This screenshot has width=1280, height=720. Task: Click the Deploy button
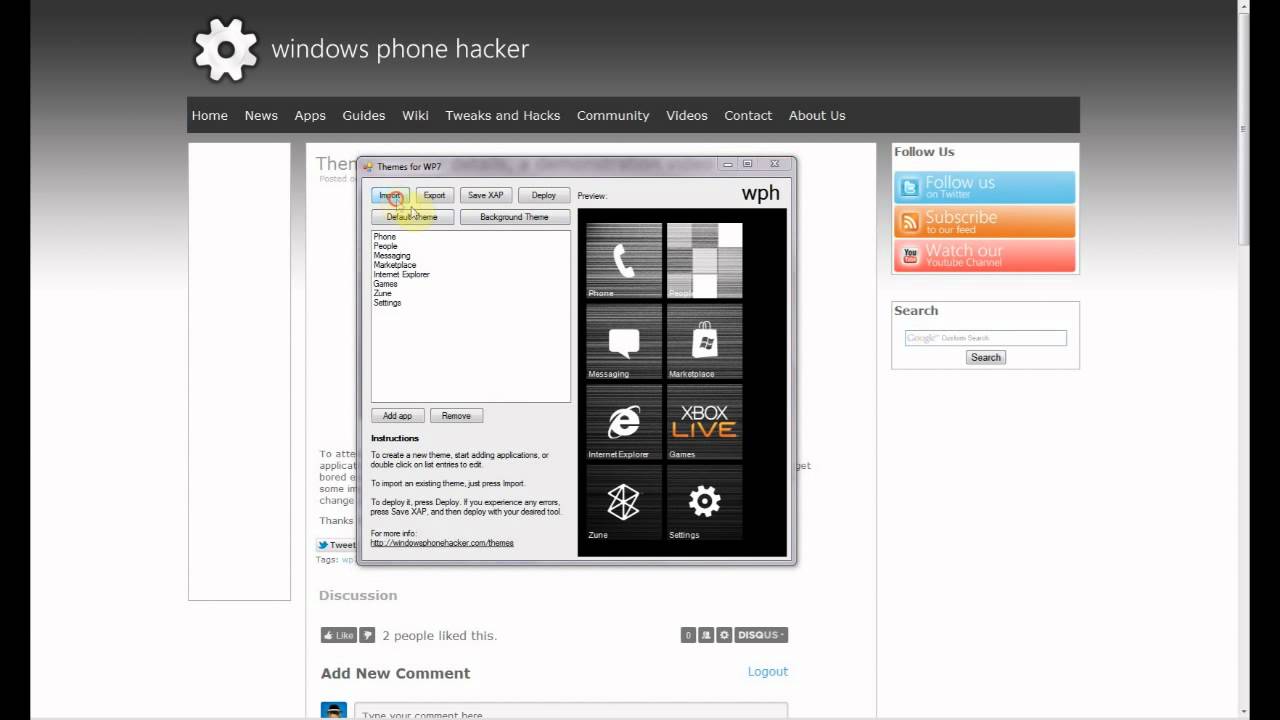click(544, 195)
